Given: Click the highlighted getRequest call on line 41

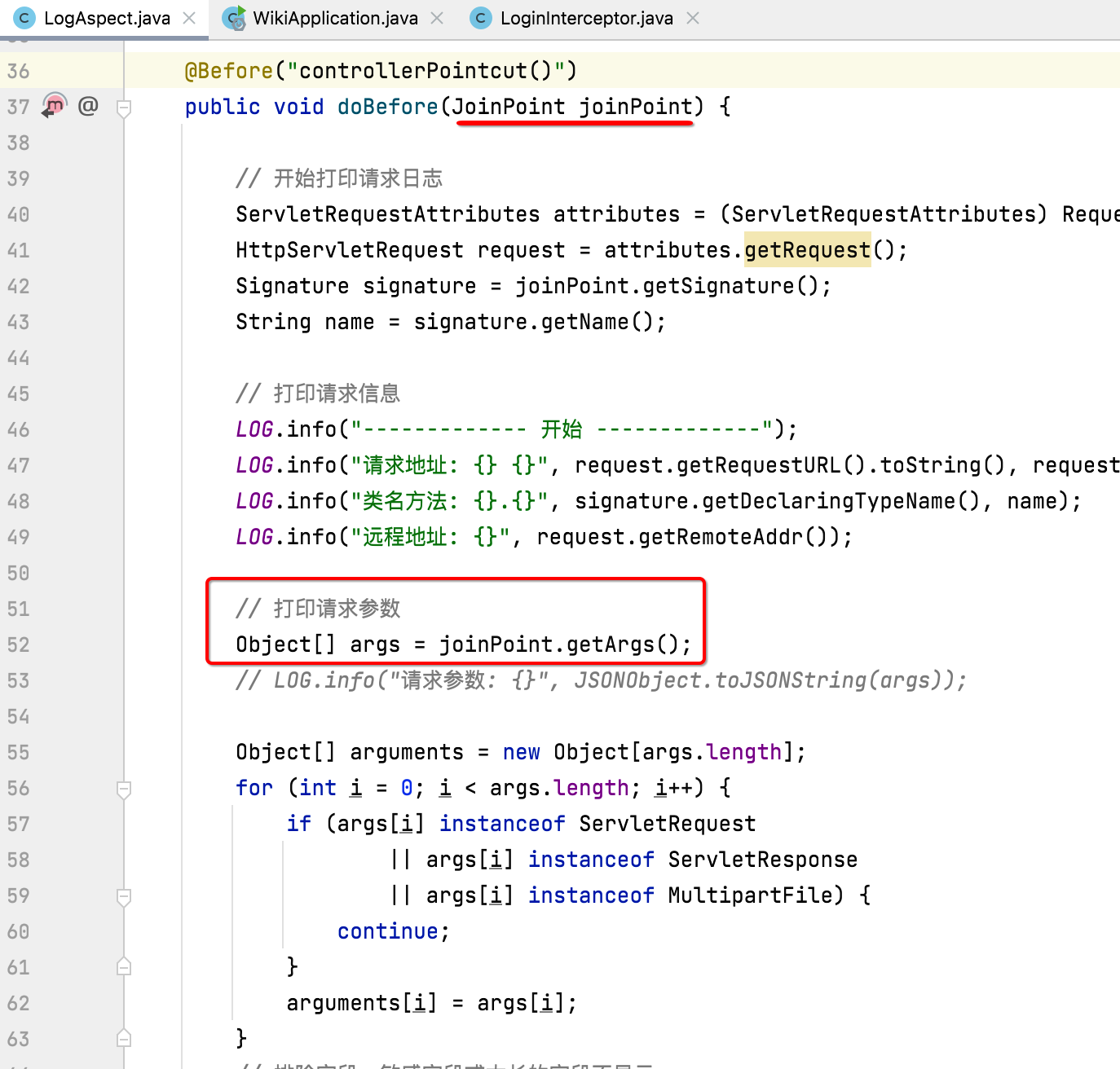Looking at the screenshot, I should (807, 250).
